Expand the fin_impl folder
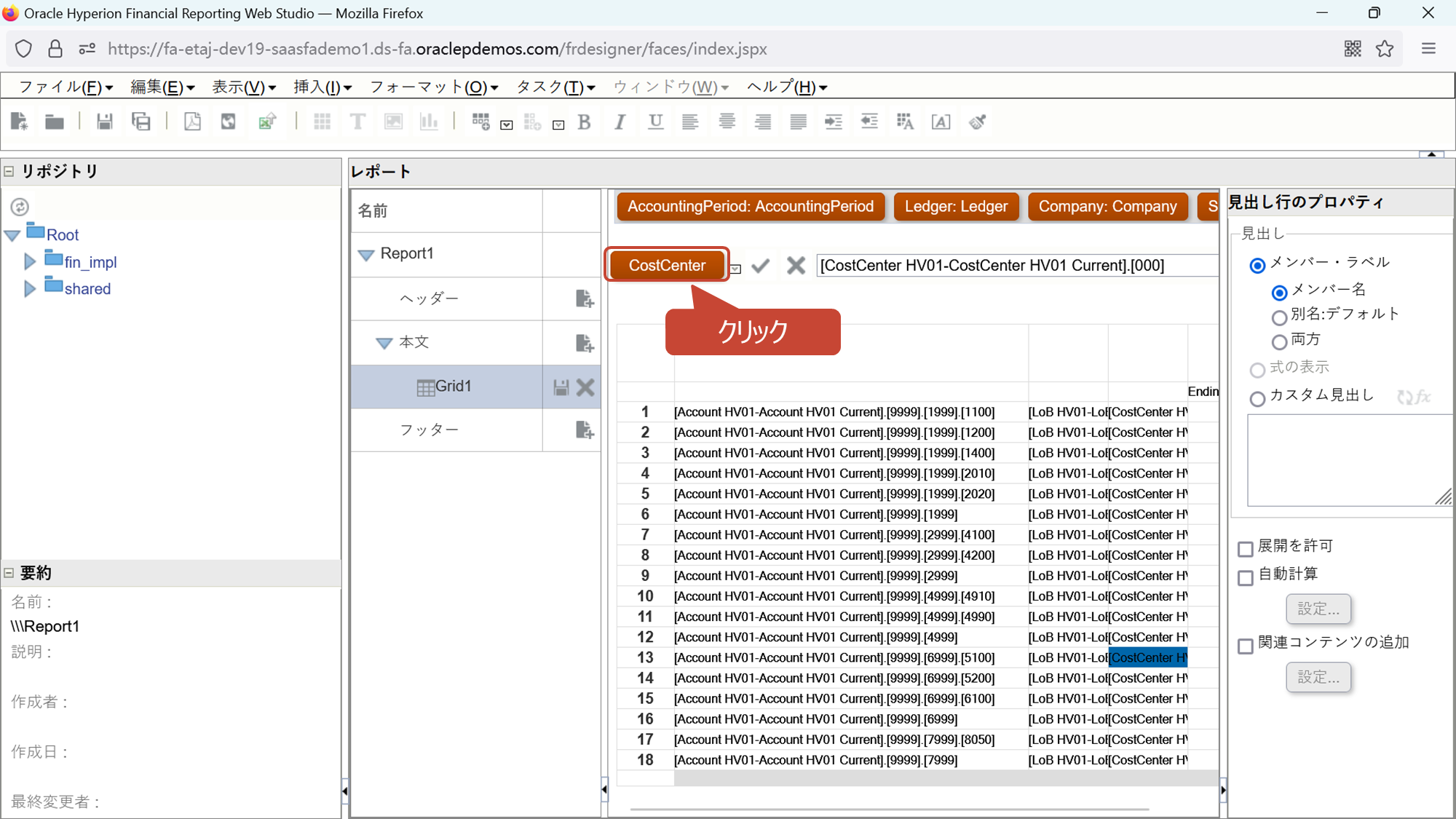 click(x=30, y=261)
